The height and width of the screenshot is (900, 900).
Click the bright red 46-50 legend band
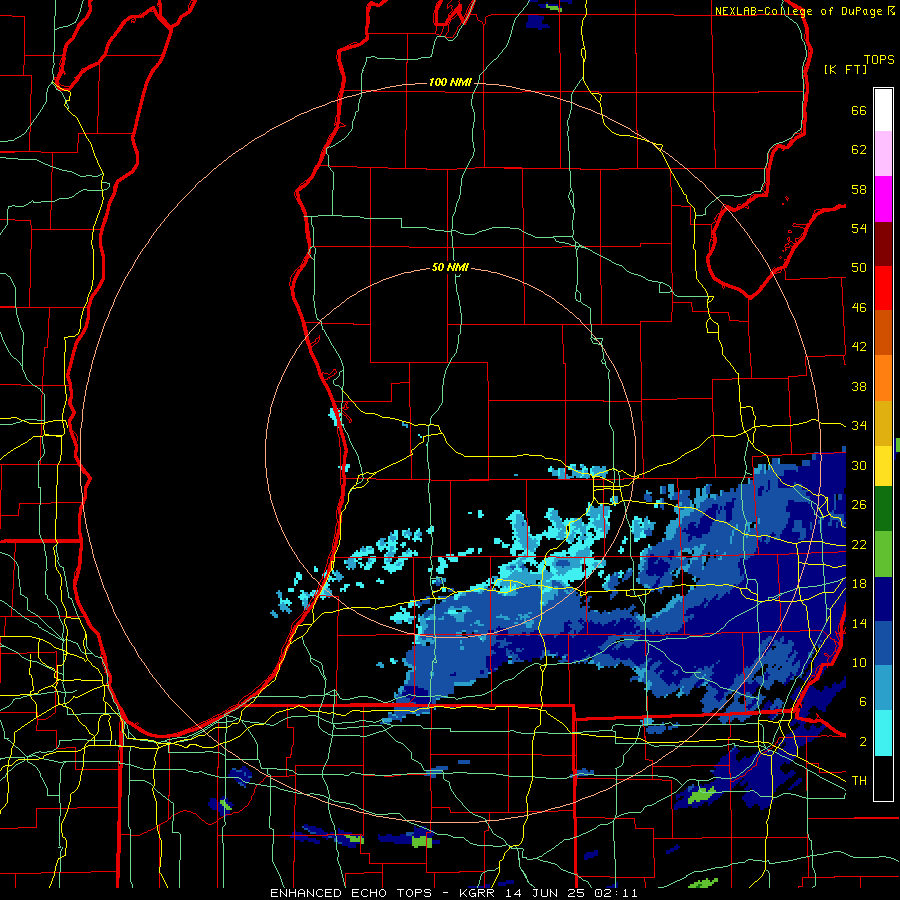click(883, 288)
